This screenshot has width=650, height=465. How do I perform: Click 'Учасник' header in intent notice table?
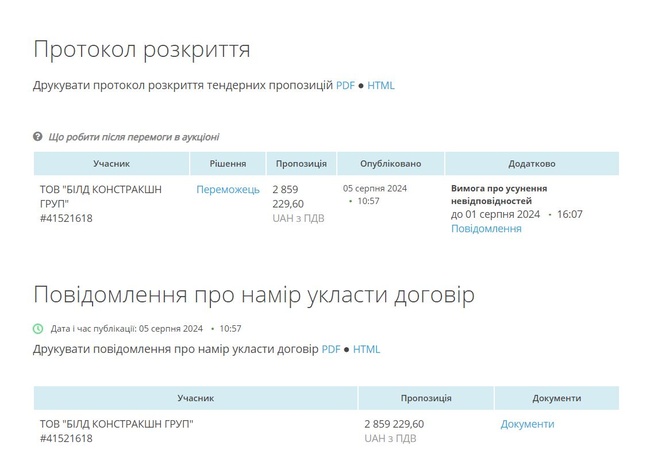196,398
